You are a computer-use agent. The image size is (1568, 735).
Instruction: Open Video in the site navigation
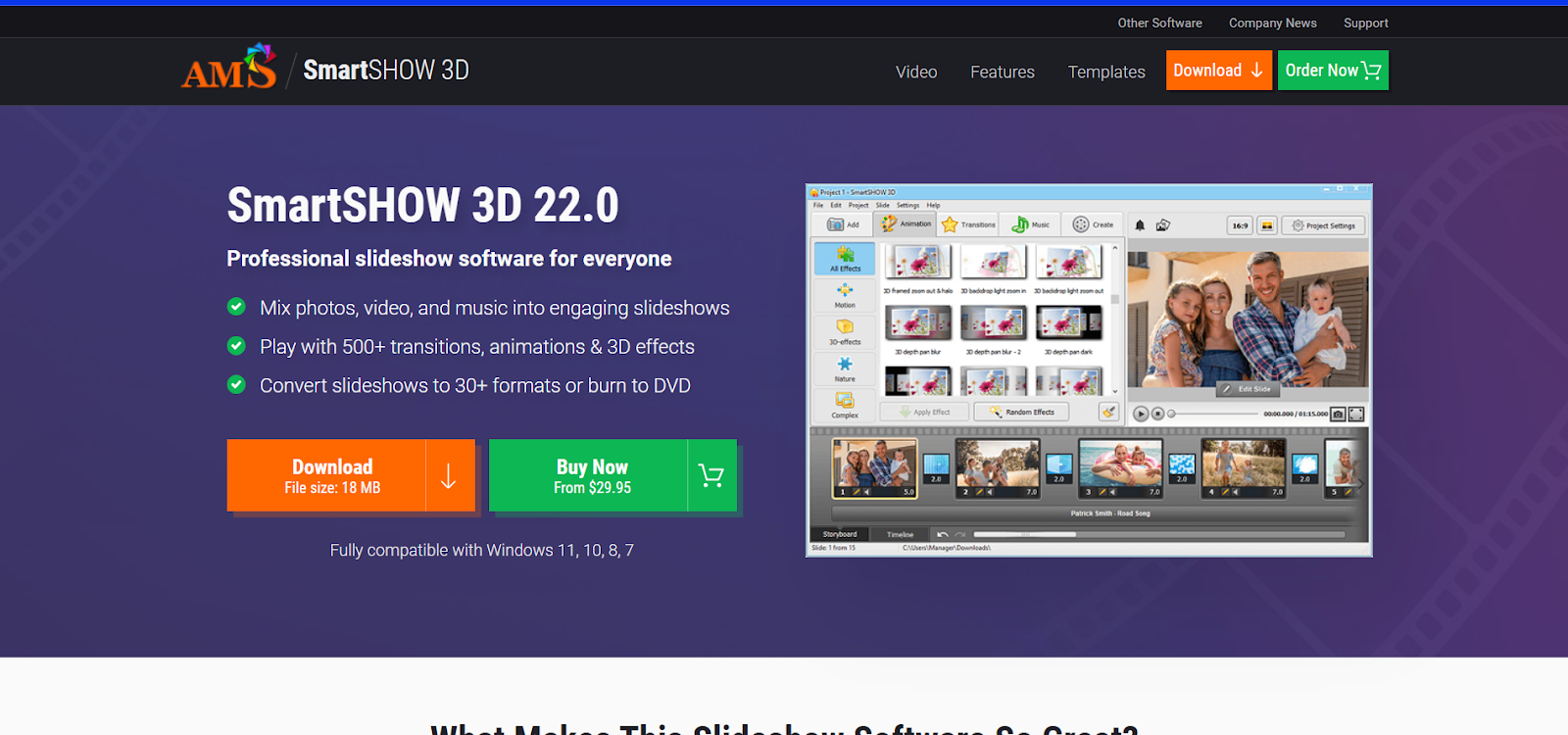pos(916,72)
